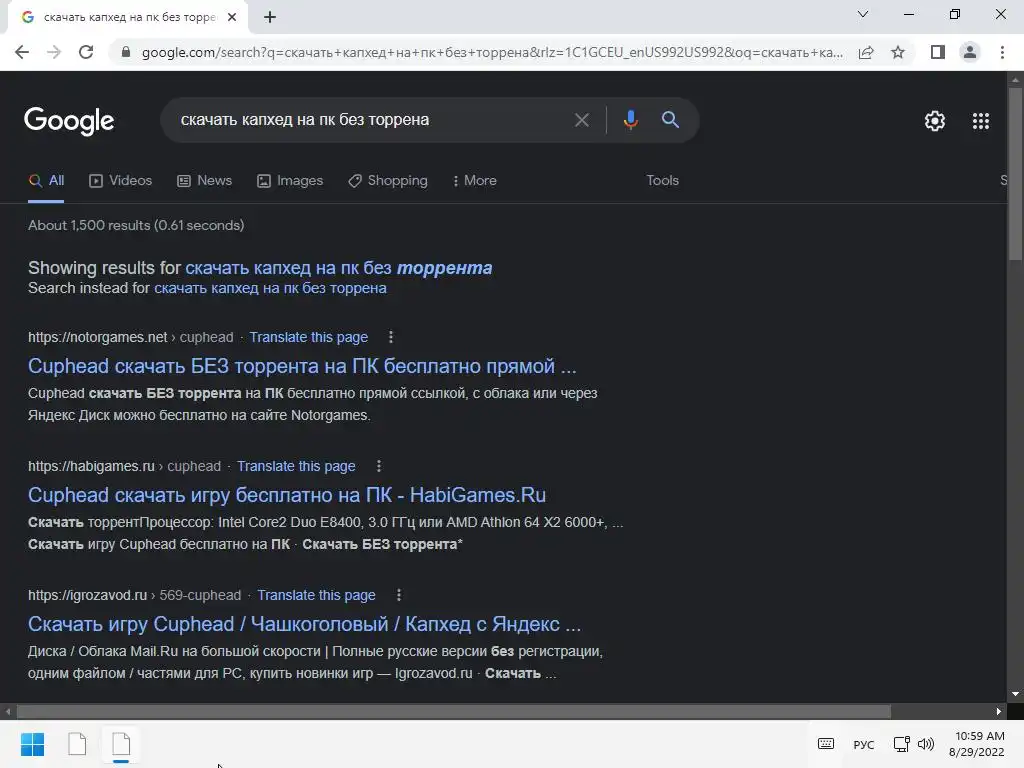Image resolution: width=1024 pixels, height=768 pixels.
Task: Start voice search with microphone
Action: pyautogui.click(x=630, y=120)
